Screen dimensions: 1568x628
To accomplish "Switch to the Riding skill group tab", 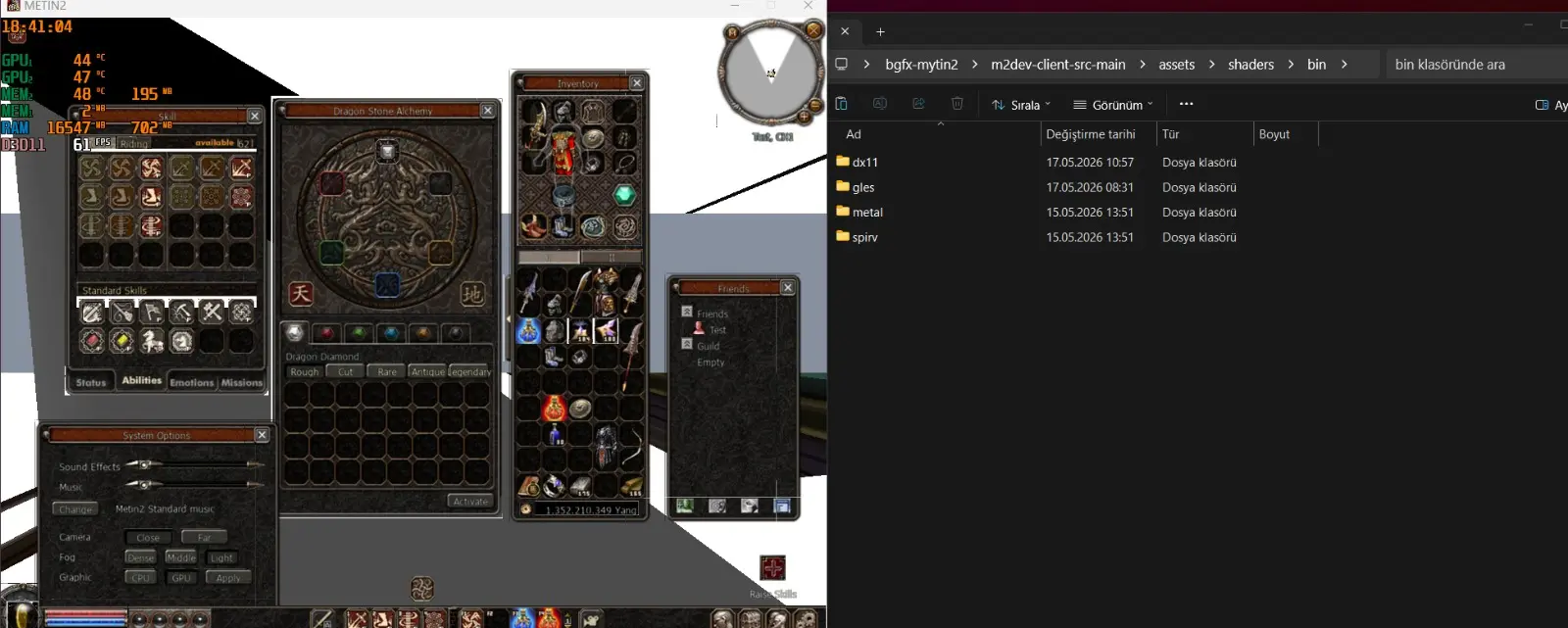I will (x=134, y=143).
